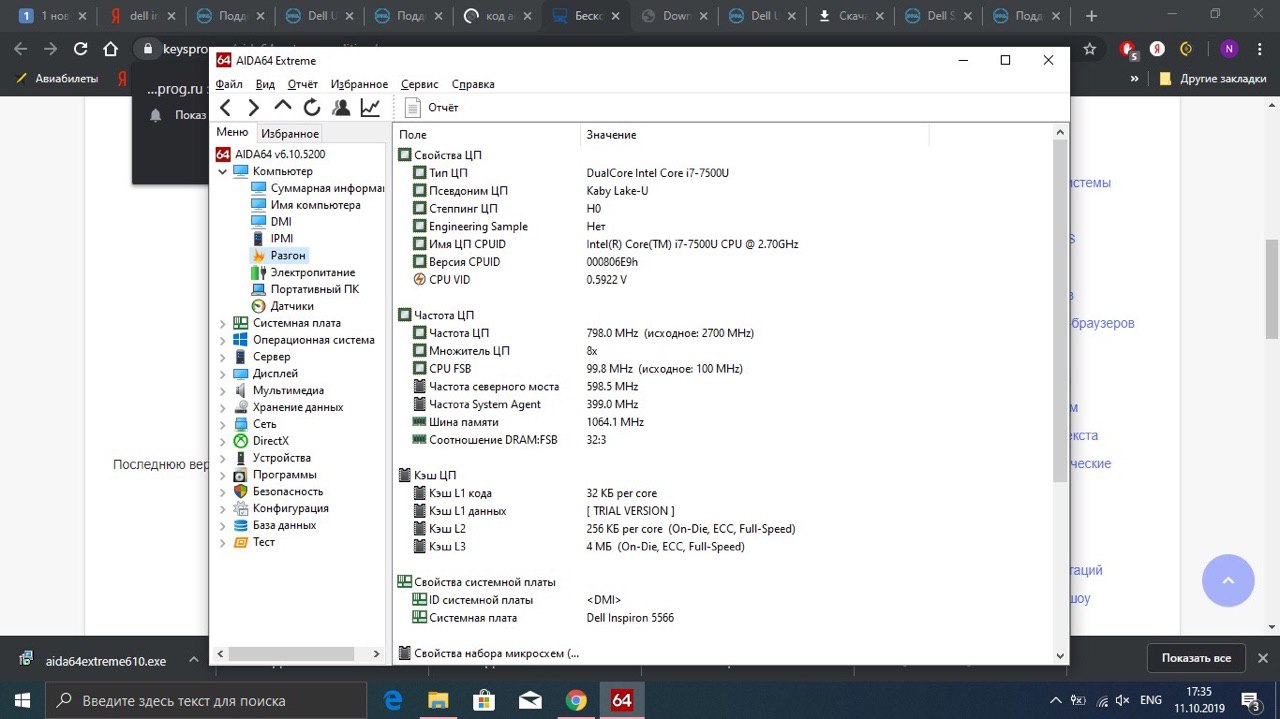1280x719 pixels.
Task: Open the Вид menu
Action: tap(265, 85)
